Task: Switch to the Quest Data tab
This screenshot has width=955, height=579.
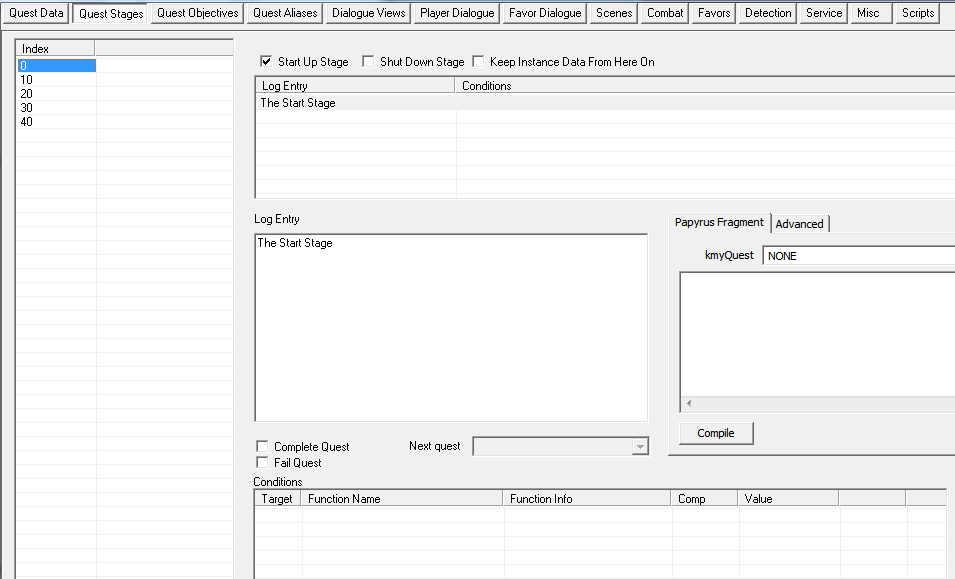Action: [36, 13]
